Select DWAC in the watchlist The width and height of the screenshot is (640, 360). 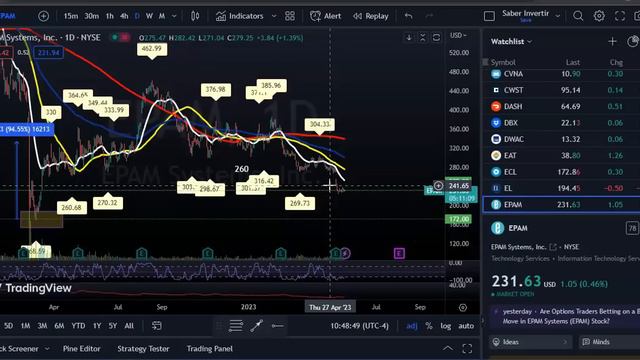pos(561,139)
